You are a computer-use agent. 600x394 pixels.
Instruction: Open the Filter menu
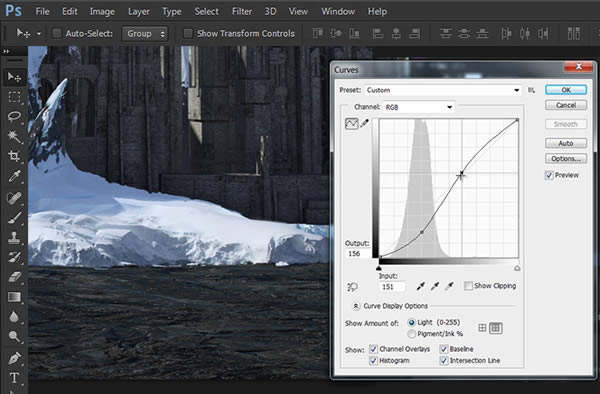(242, 11)
